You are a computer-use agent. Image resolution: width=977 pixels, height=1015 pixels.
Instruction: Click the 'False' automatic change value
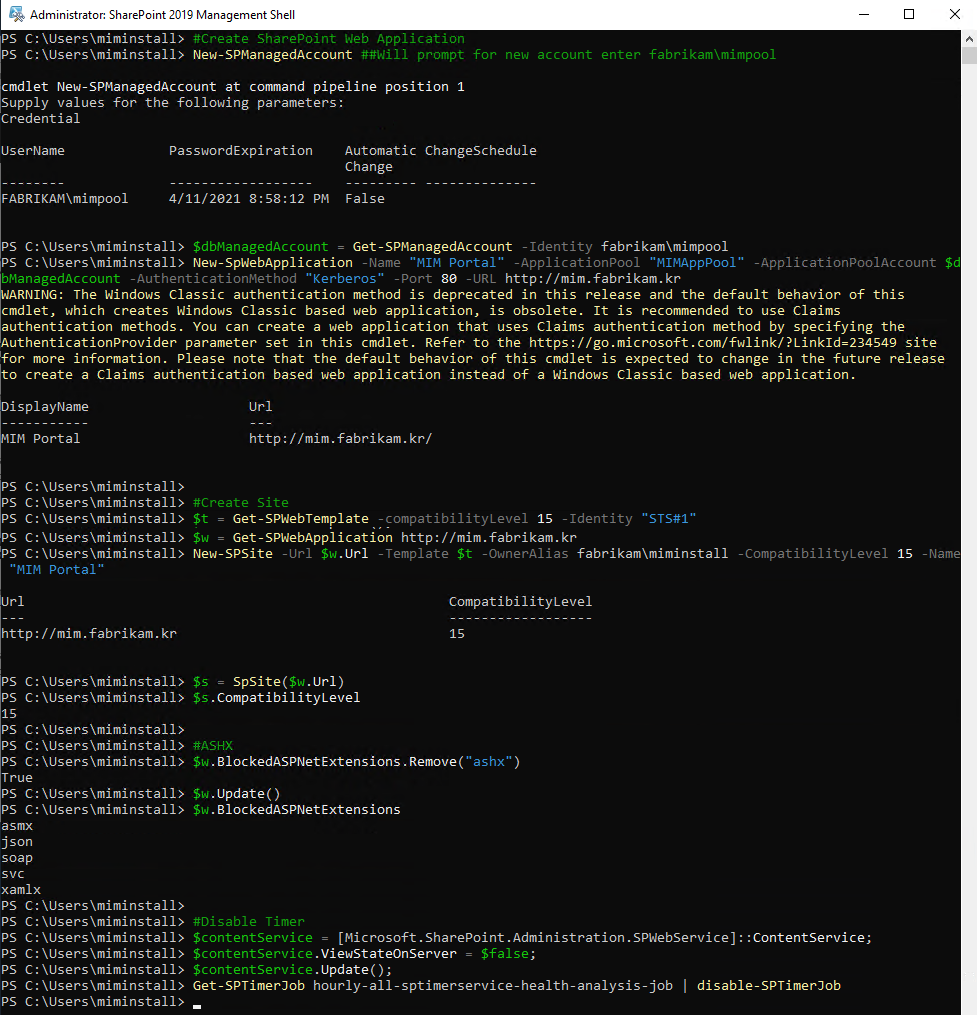365,199
